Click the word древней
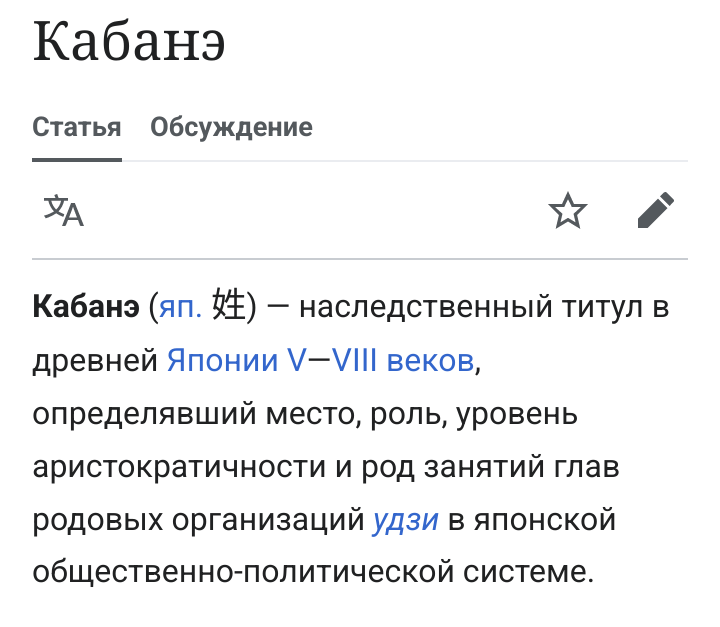This screenshot has width=720, height=627. (x=95, y=361)
